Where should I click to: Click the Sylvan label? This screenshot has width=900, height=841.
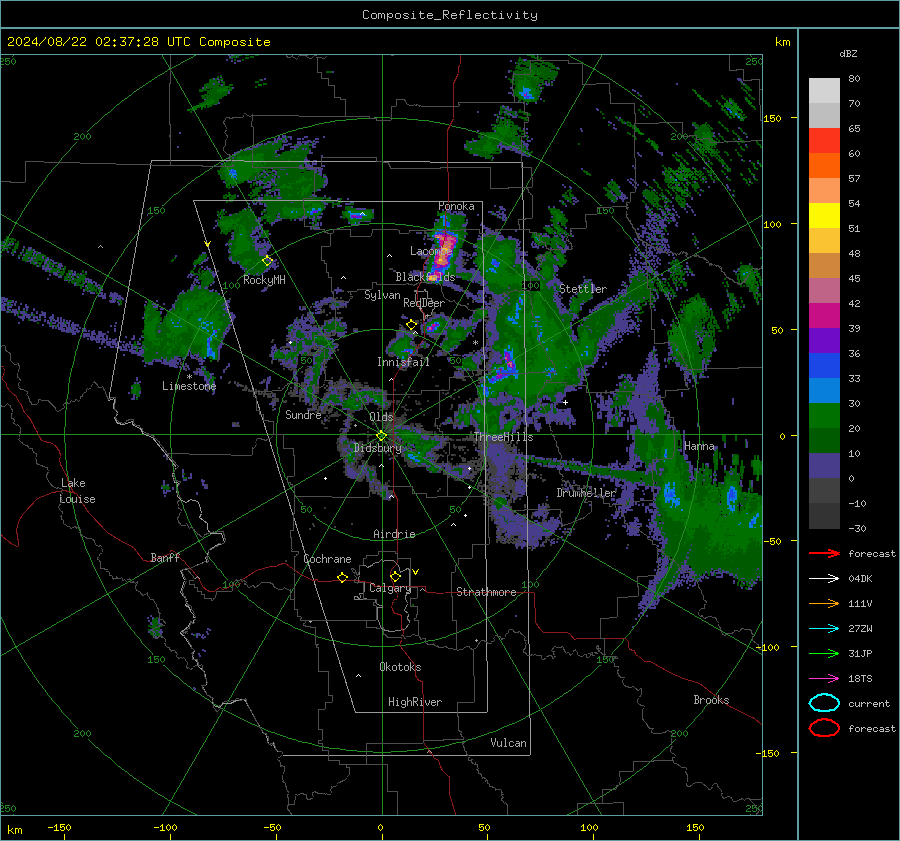382,295
